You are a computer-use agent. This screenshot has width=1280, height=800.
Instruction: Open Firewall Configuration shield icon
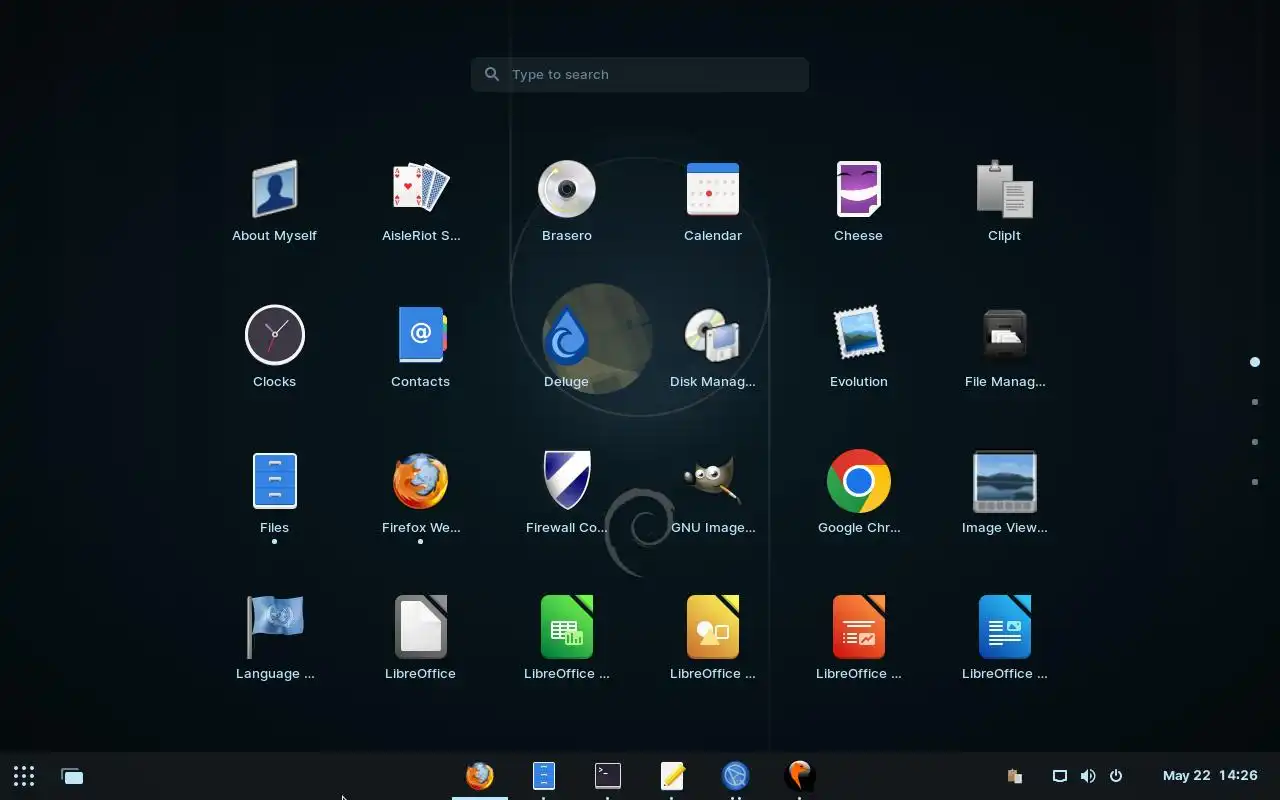pos(567,493)
